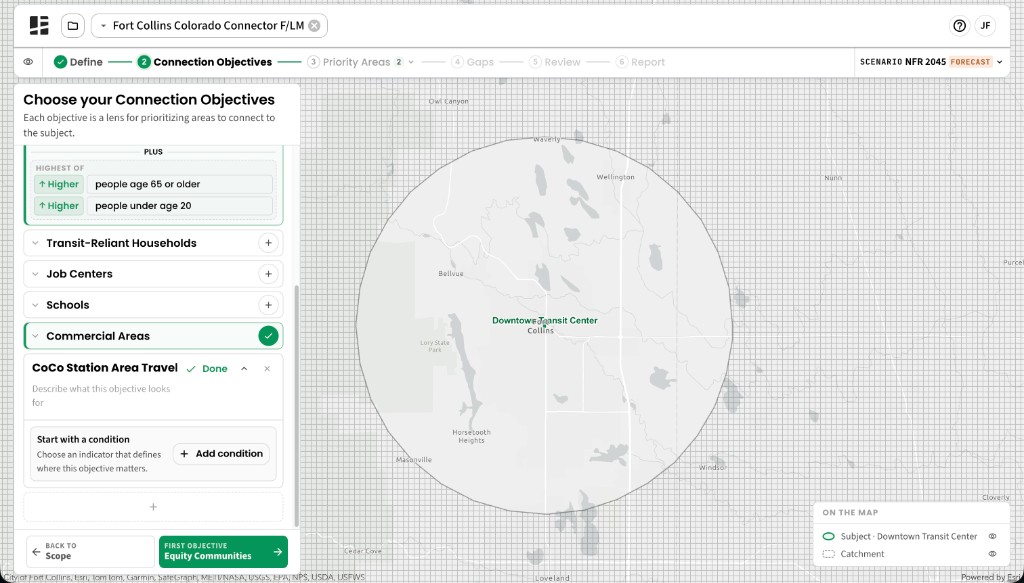Expand the Job Centers chevron
Viewport: 1024px width, 583px height.
click(x=35, y=274)
